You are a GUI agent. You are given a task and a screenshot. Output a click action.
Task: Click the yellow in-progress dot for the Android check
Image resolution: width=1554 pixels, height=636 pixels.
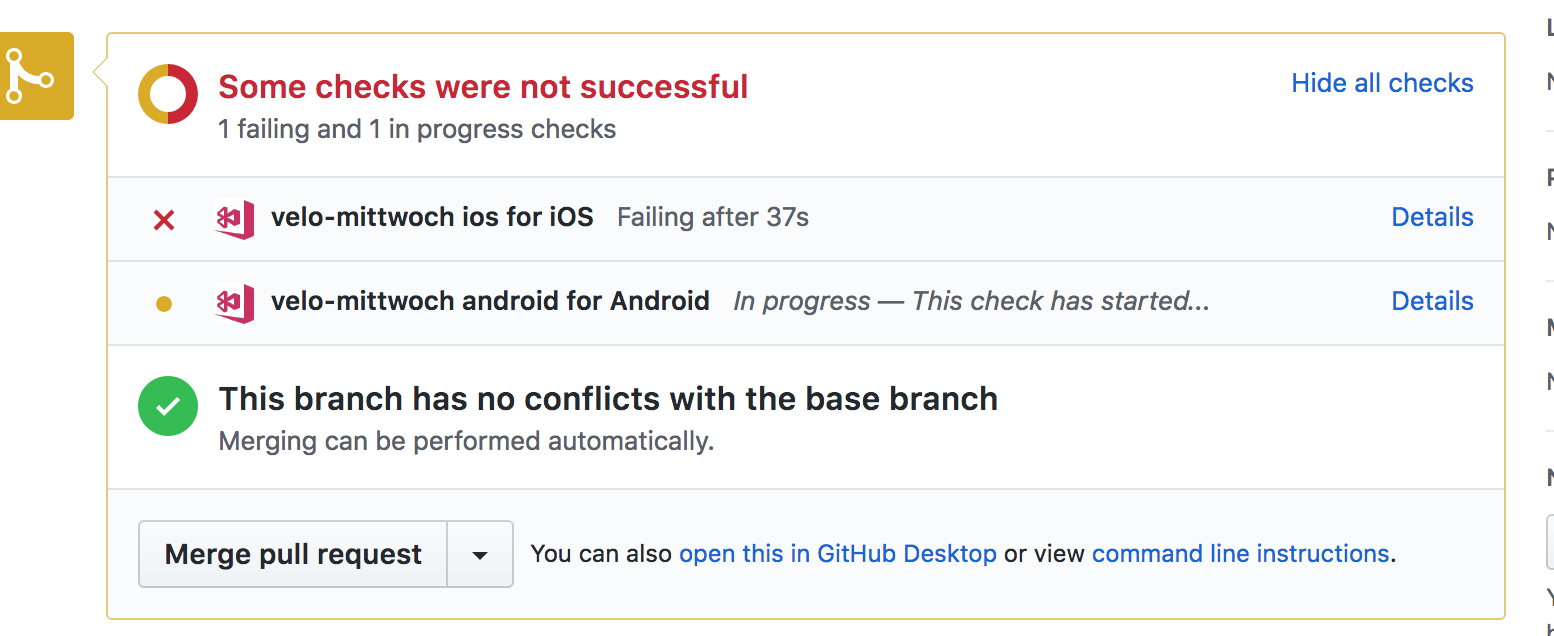[x=163, y=302]
